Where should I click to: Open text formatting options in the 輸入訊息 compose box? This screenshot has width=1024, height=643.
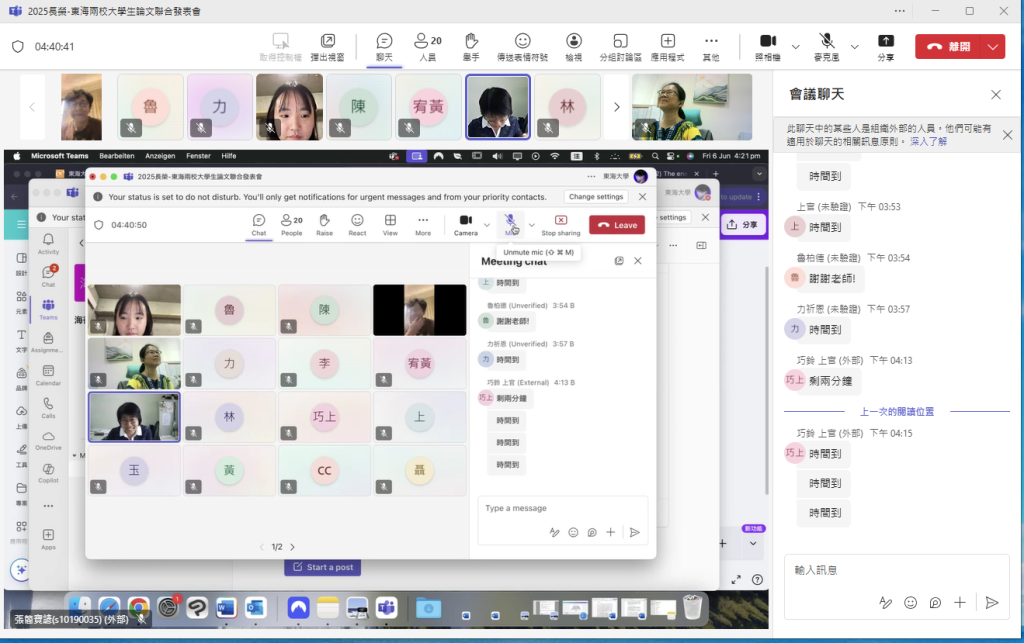pyautogui.click(x=886, y=603)
